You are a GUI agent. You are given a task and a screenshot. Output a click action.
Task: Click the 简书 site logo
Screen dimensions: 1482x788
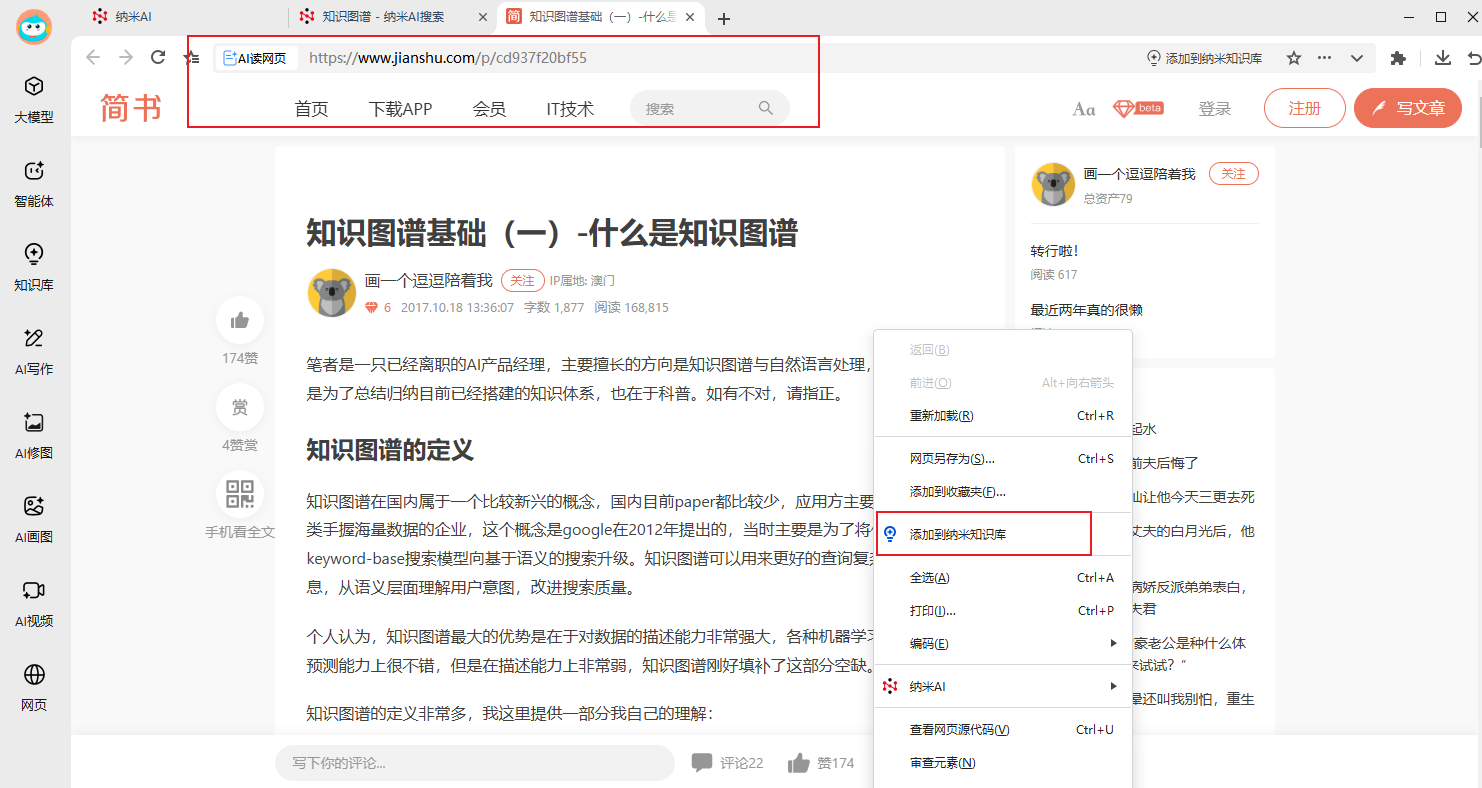pyautogui.click(x=131, y=108)
